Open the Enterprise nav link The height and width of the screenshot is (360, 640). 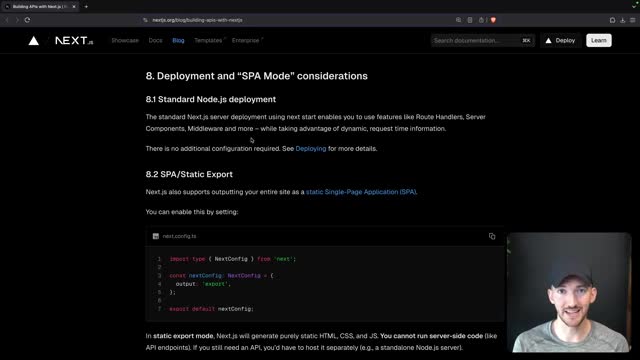[x=247, y=40]
